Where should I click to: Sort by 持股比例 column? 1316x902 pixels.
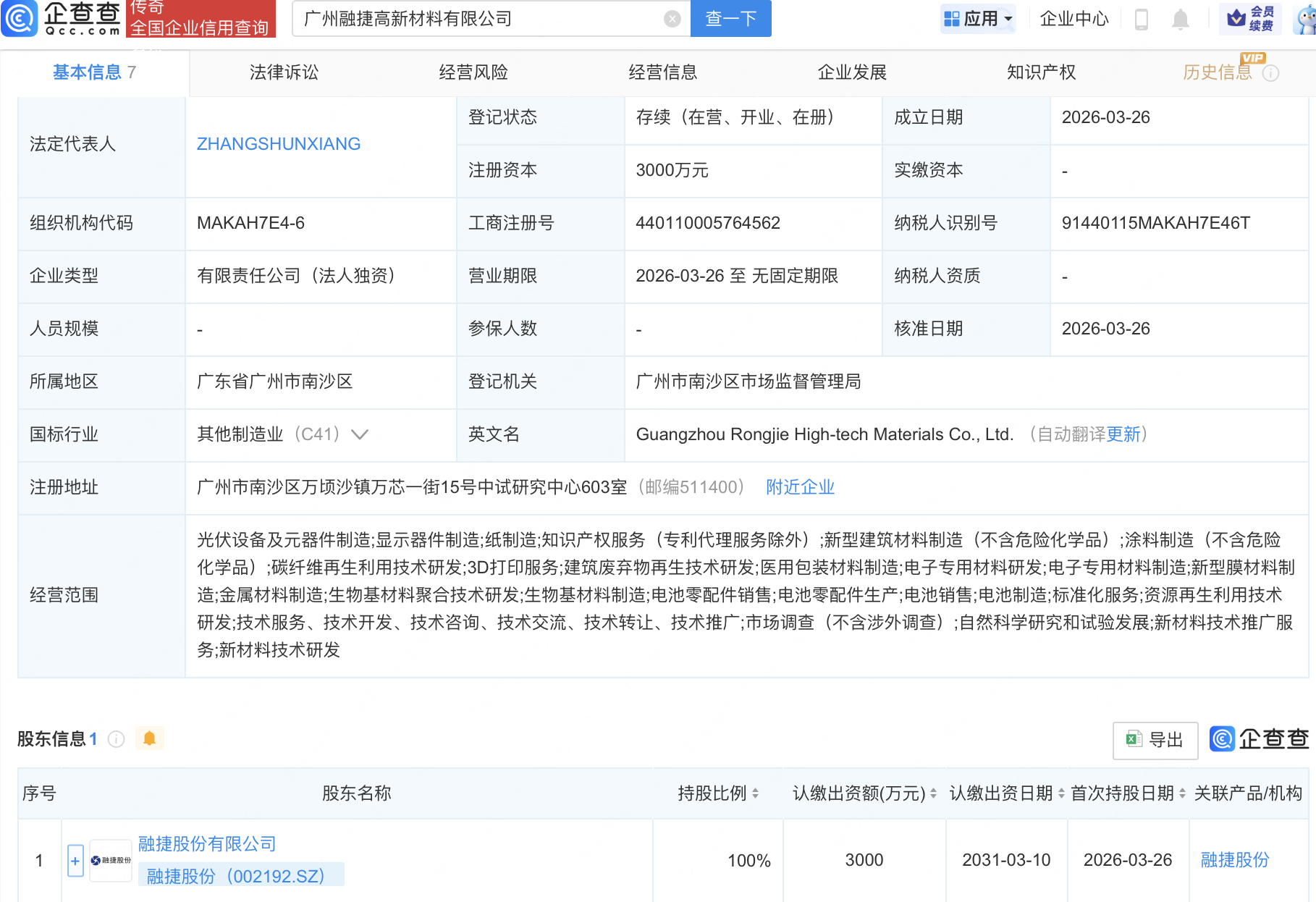[755, 793]
